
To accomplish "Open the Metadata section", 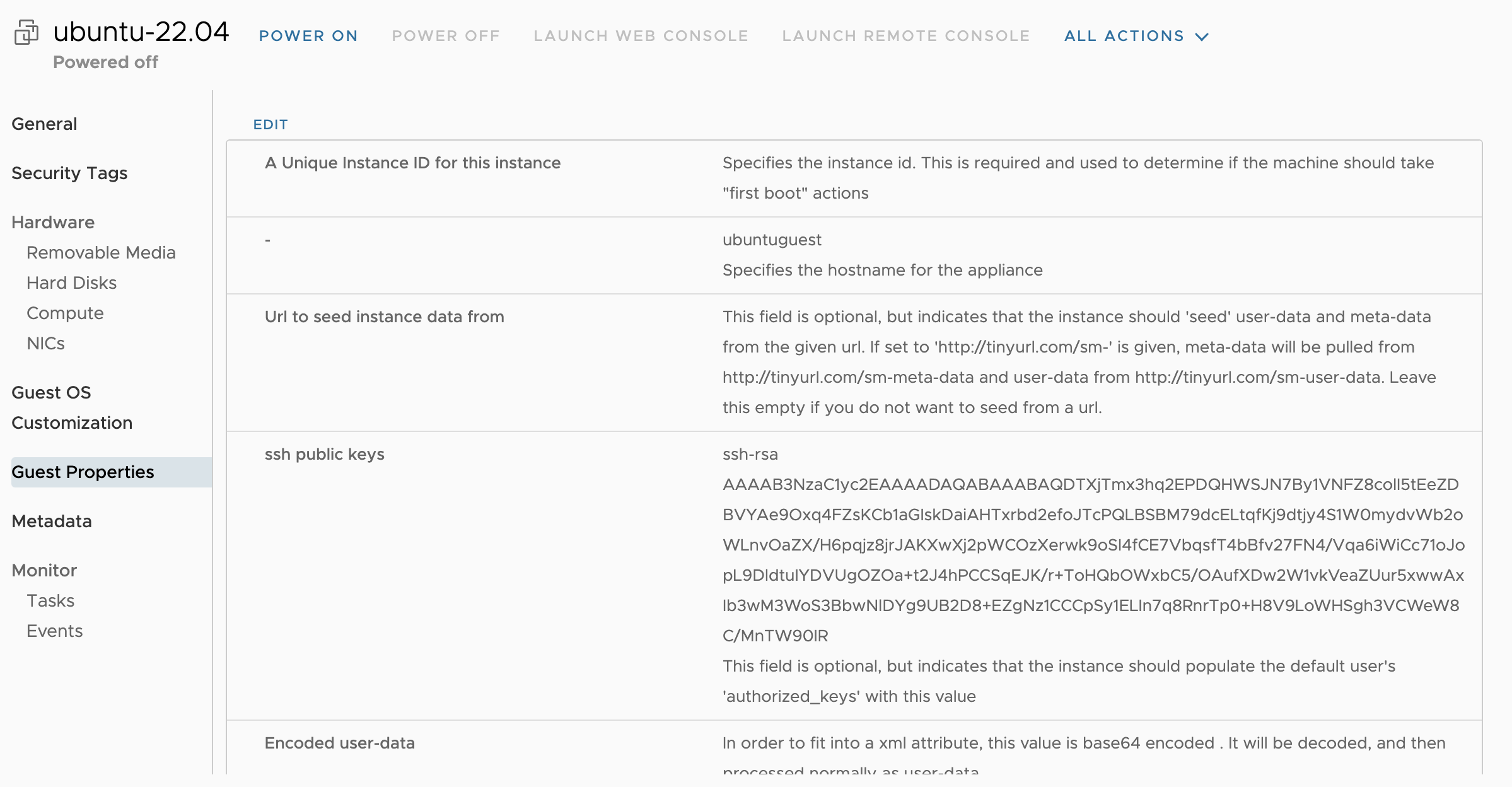I will coord(52,521).
